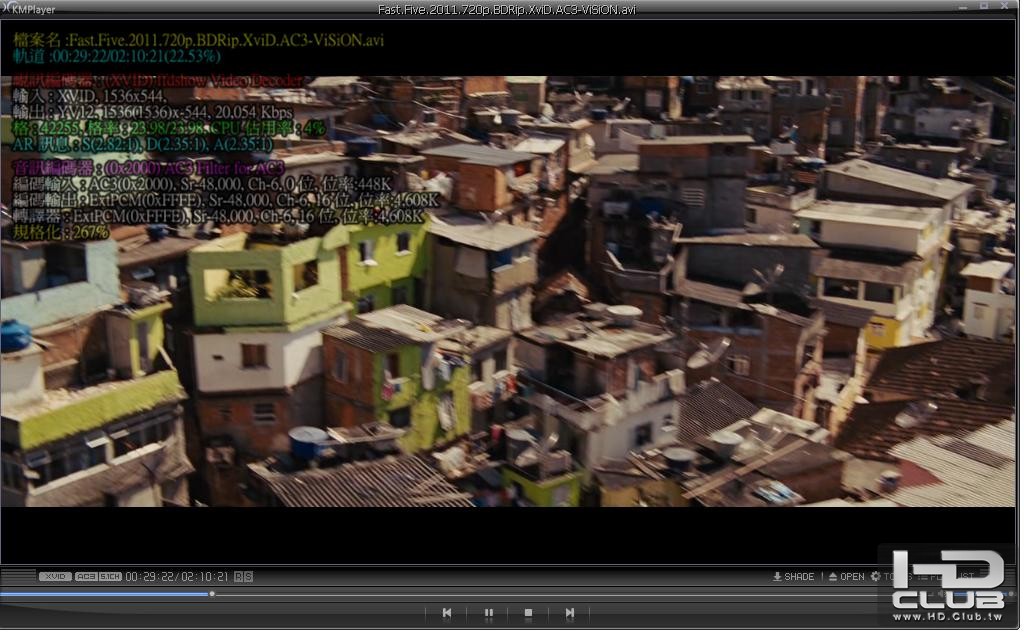Click the OPEN file button
Screen dimensions: 1024x632
coord(848,578)
